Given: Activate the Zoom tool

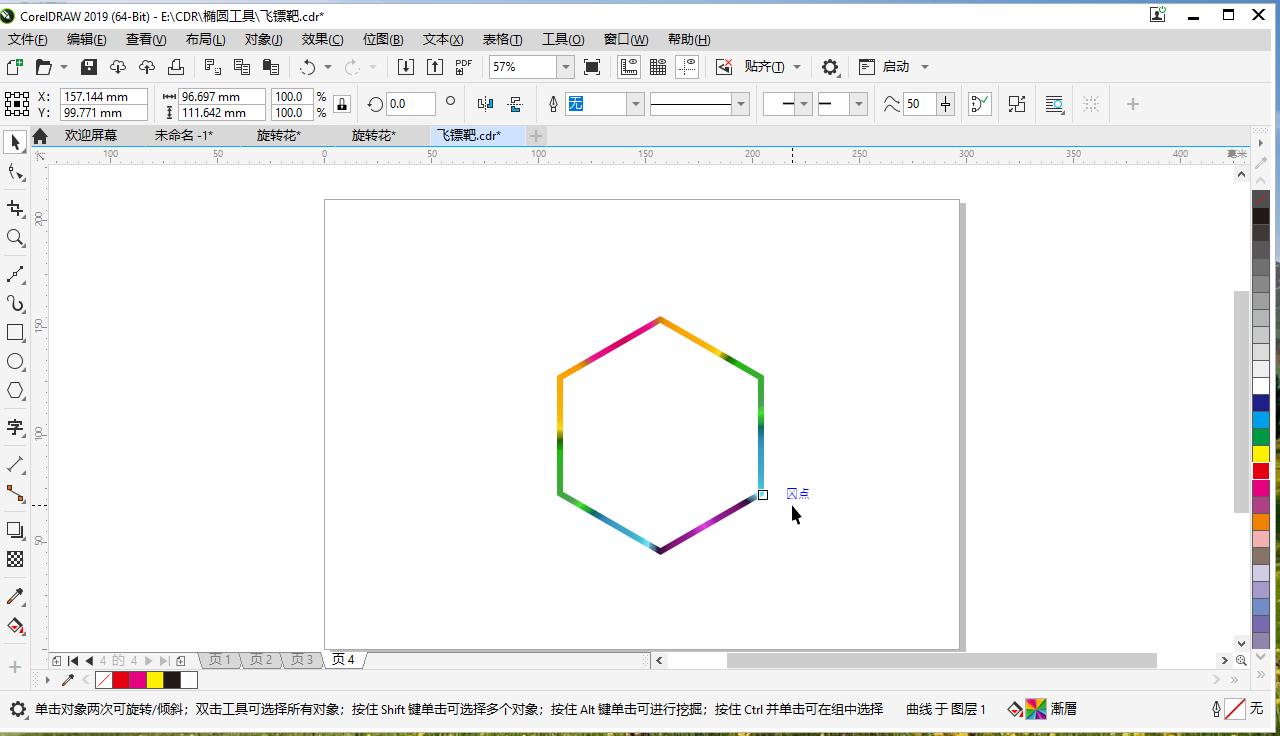Looking at the screenshot, I should tap(14, 238).
